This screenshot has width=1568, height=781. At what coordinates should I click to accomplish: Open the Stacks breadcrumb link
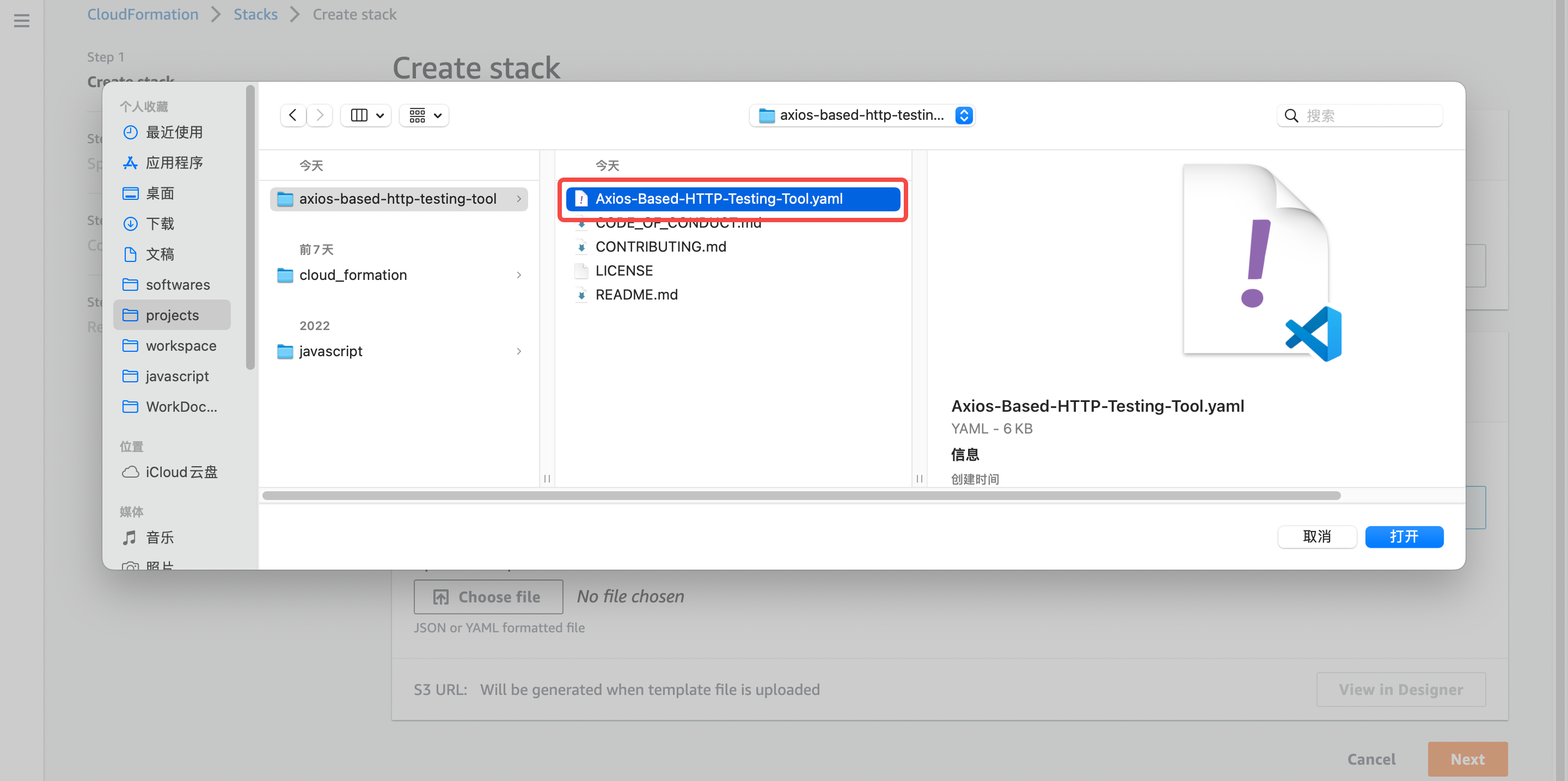click(256, 14)
